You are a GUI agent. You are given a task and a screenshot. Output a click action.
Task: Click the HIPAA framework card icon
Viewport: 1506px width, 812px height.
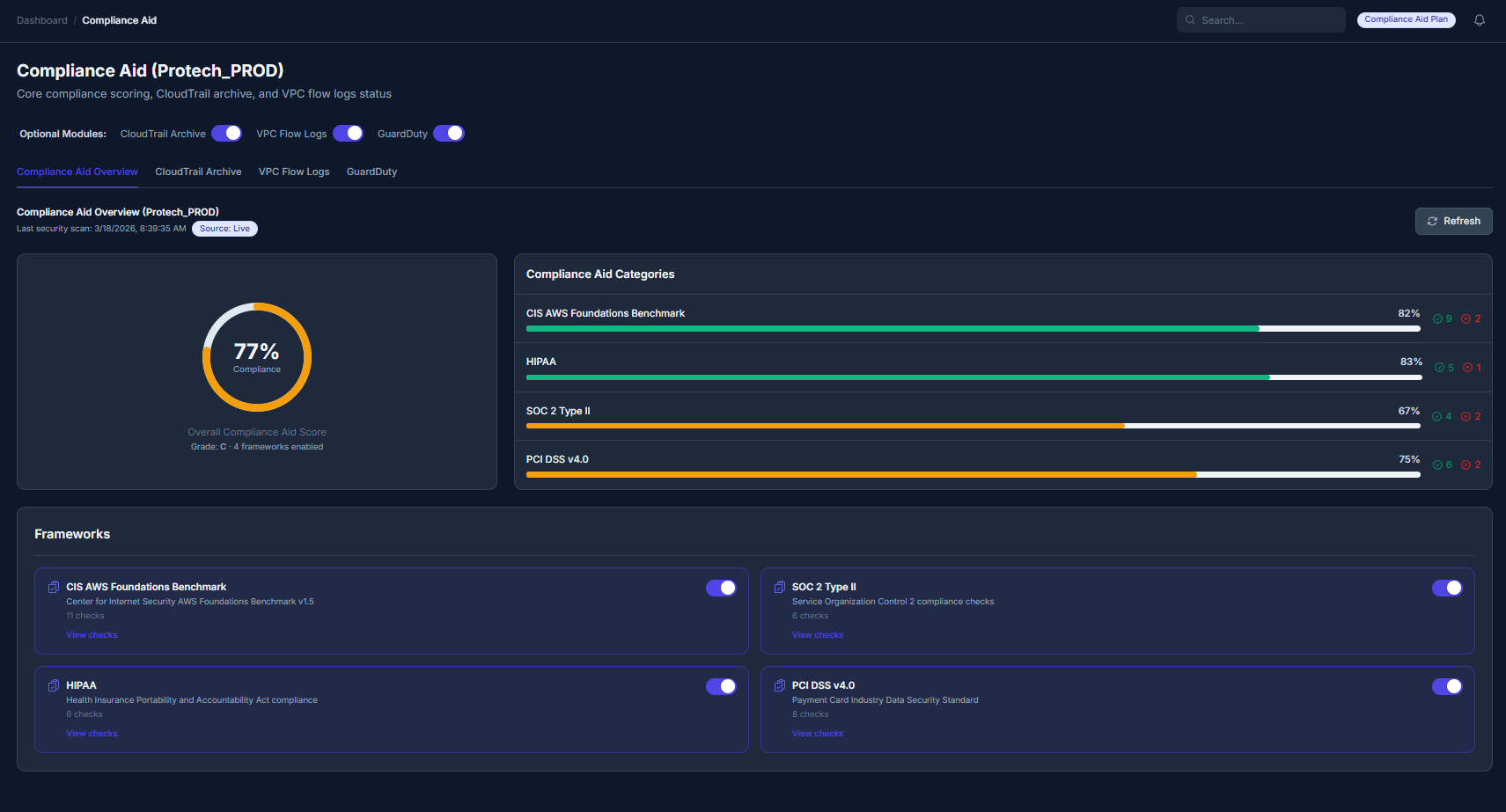click(x=54, y=685)
